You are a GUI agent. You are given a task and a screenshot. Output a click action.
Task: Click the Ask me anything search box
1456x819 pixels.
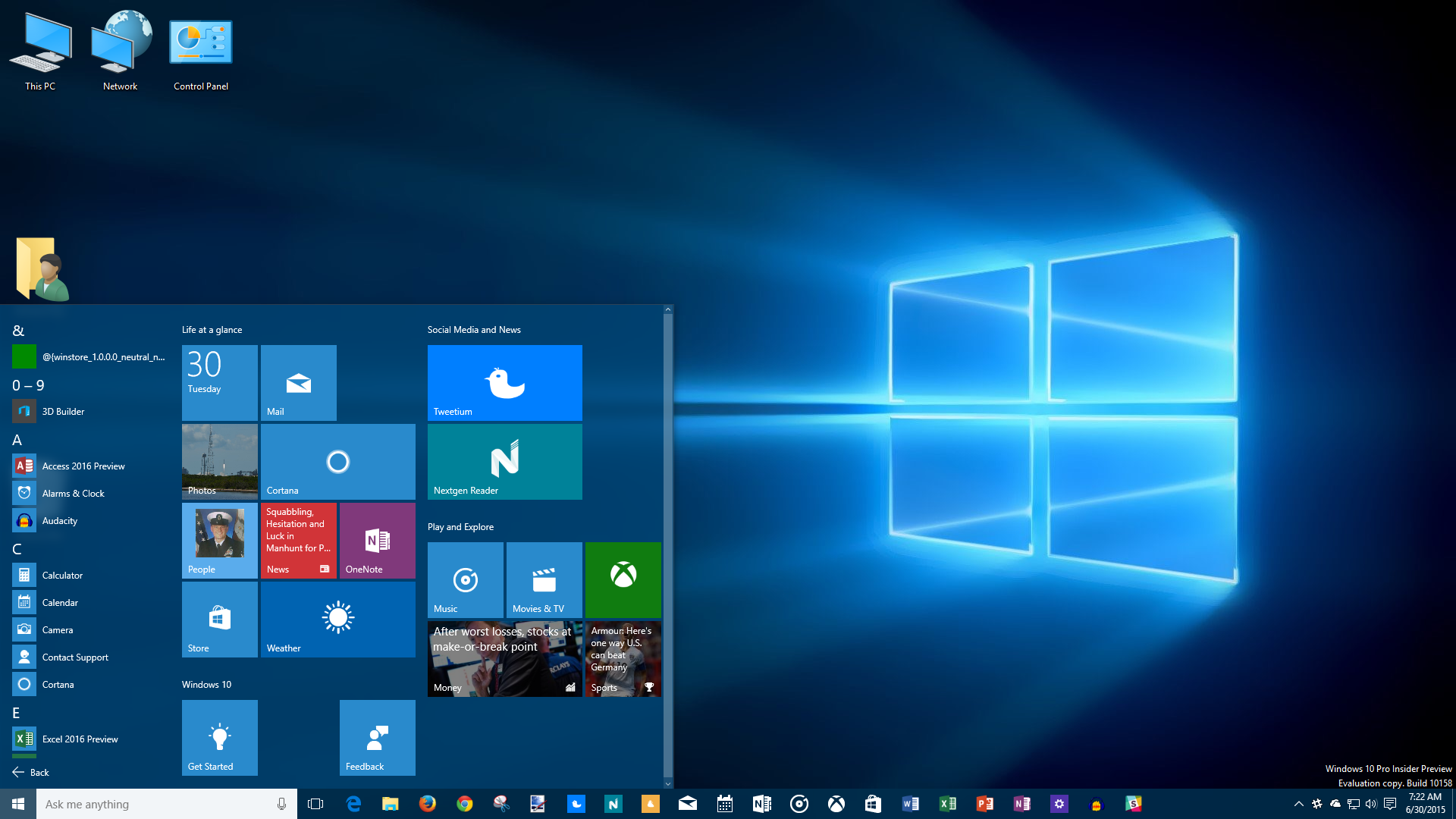pos(152,804)
